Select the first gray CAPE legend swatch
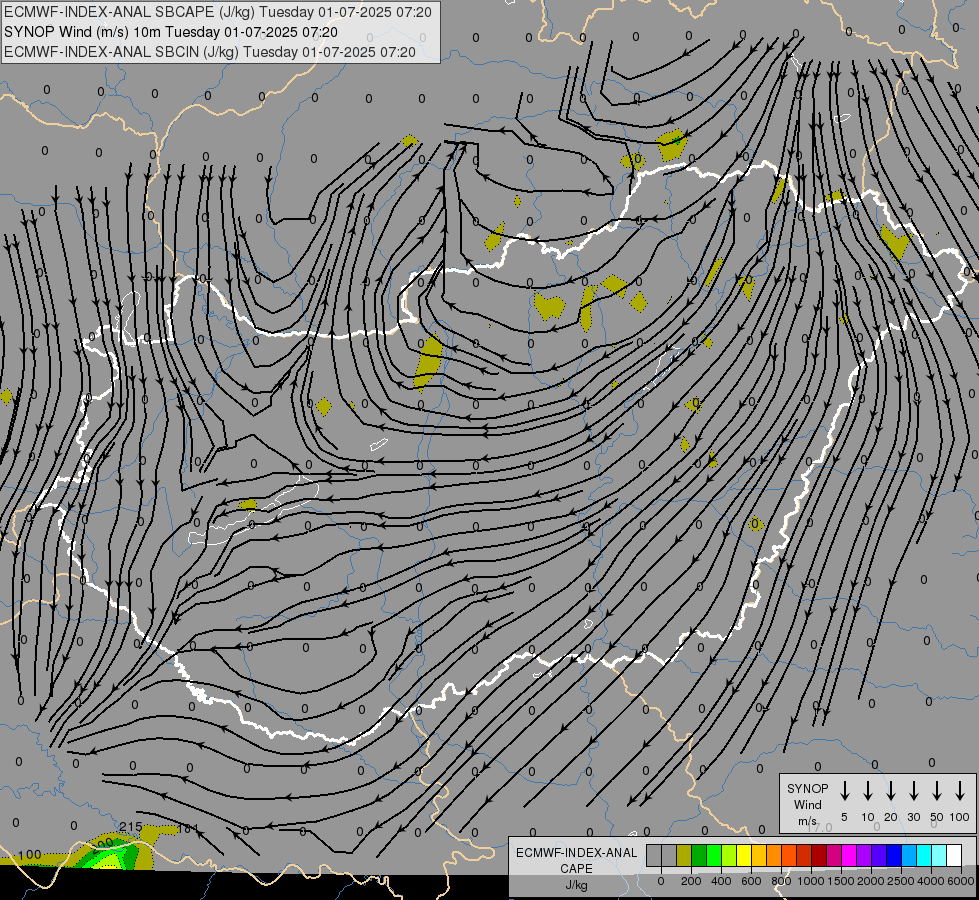This screenshot has width=979, height=900. pos(654,855)
